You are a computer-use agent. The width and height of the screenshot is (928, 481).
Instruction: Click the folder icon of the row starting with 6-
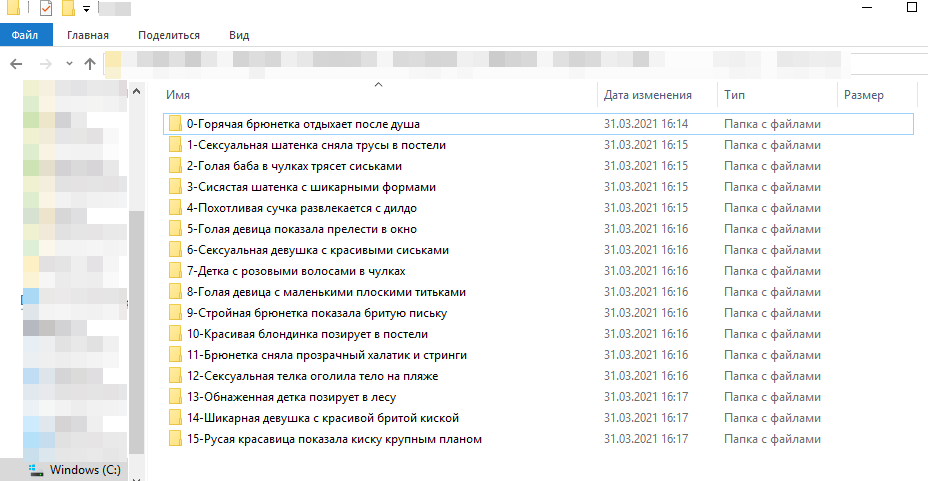click(175, 250)
